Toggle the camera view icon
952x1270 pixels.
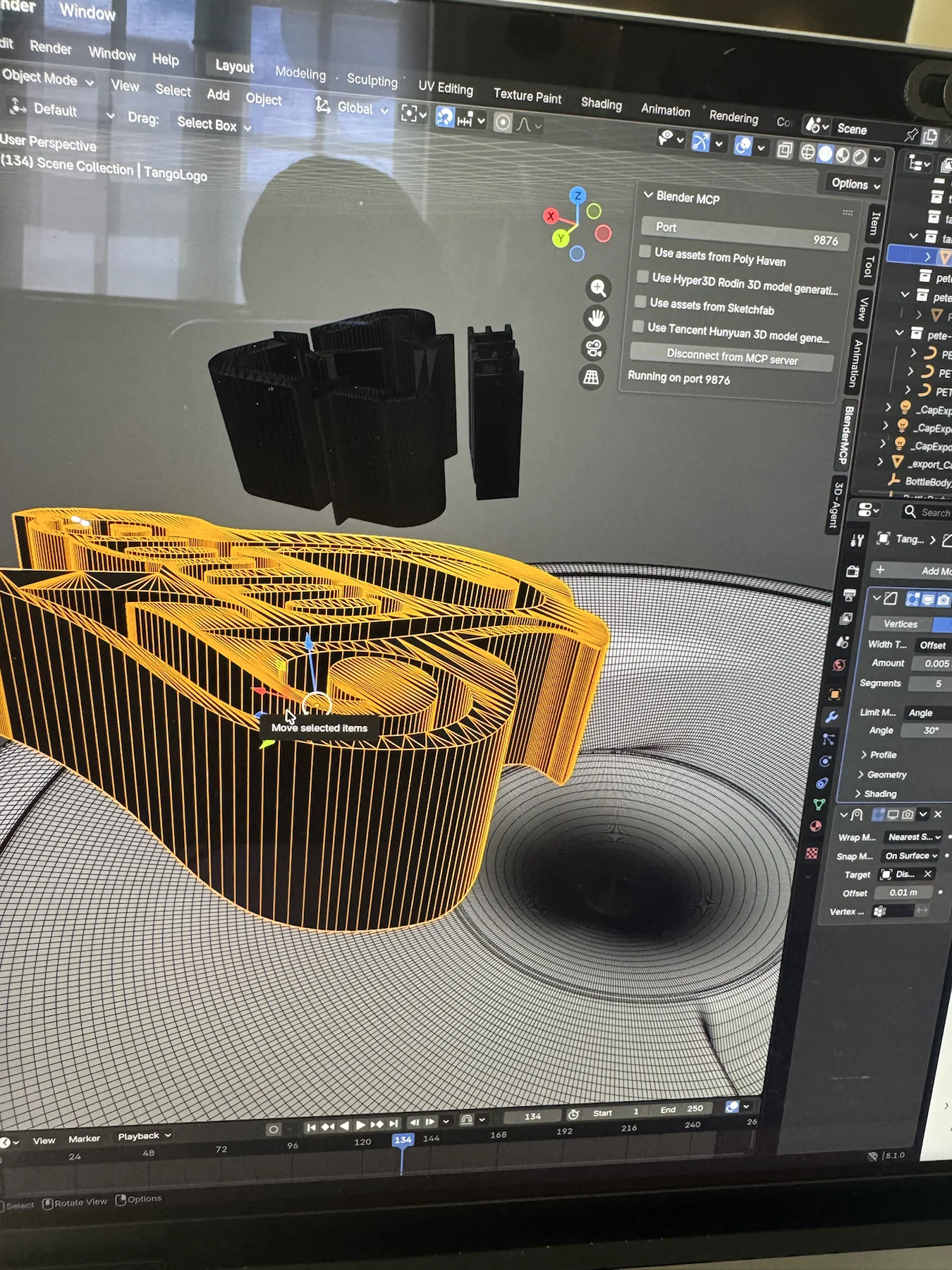point(593,348)
